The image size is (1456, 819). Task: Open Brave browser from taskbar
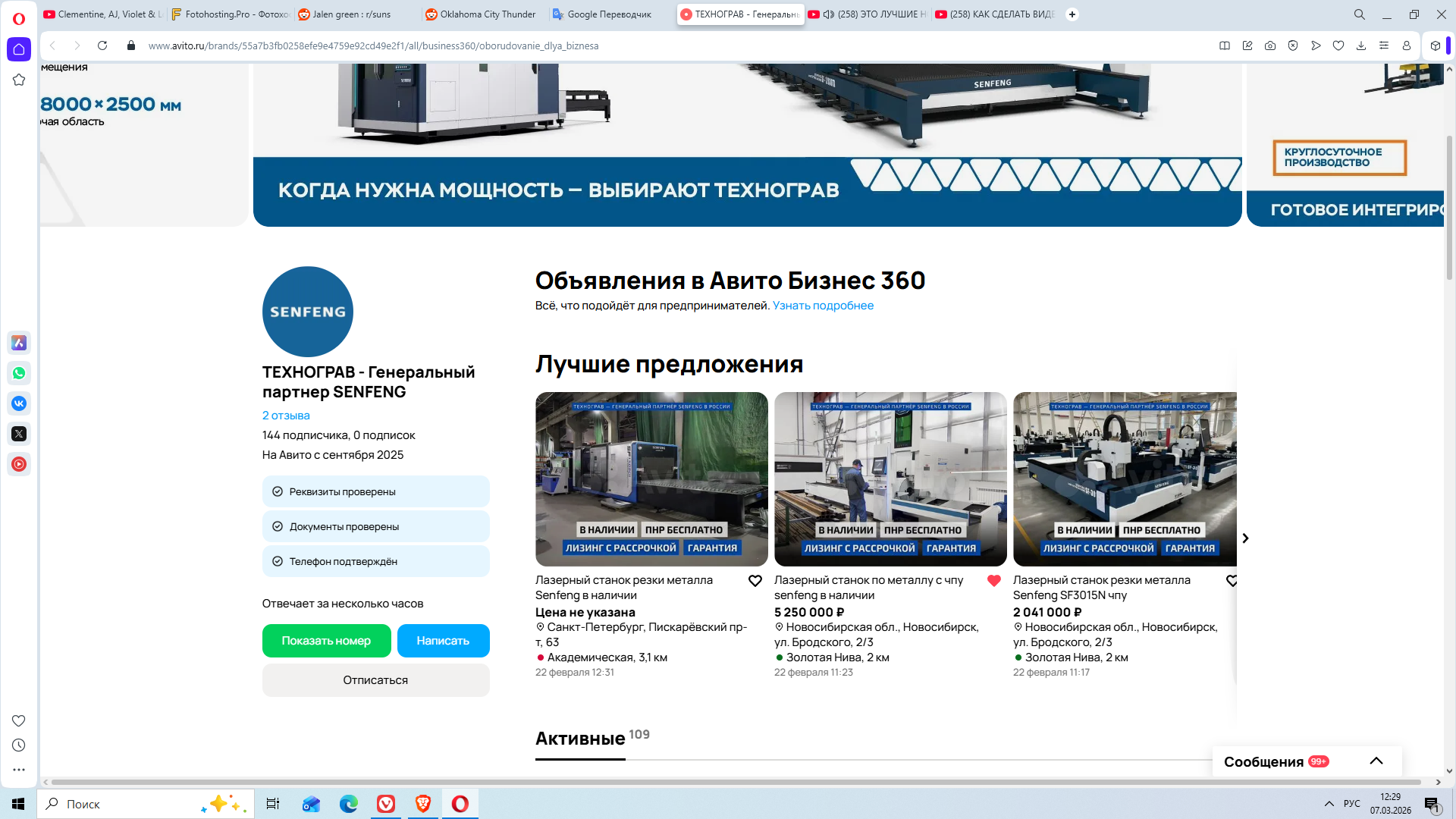pyautogui.click(x=423, y=804)
